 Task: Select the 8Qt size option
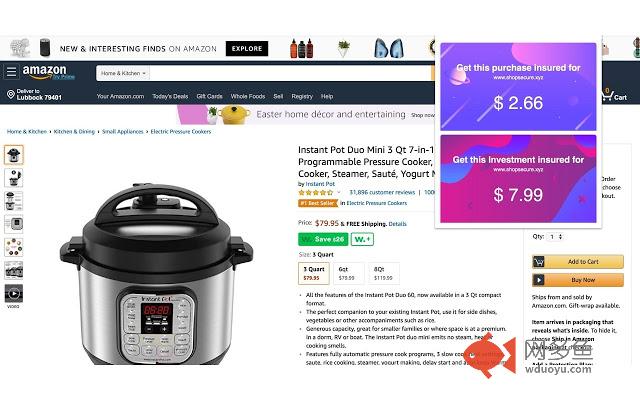coord(383,273)
